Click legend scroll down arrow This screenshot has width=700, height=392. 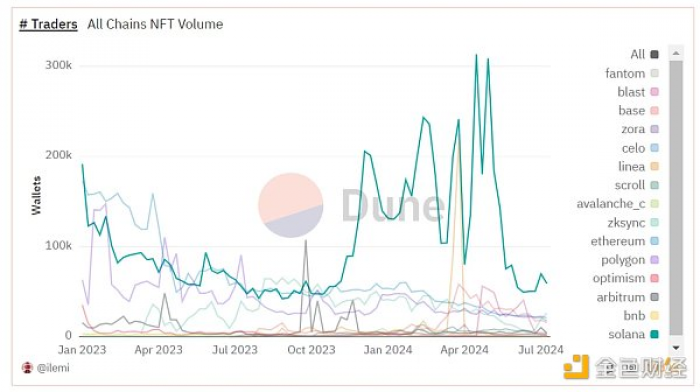coord(676,348)
